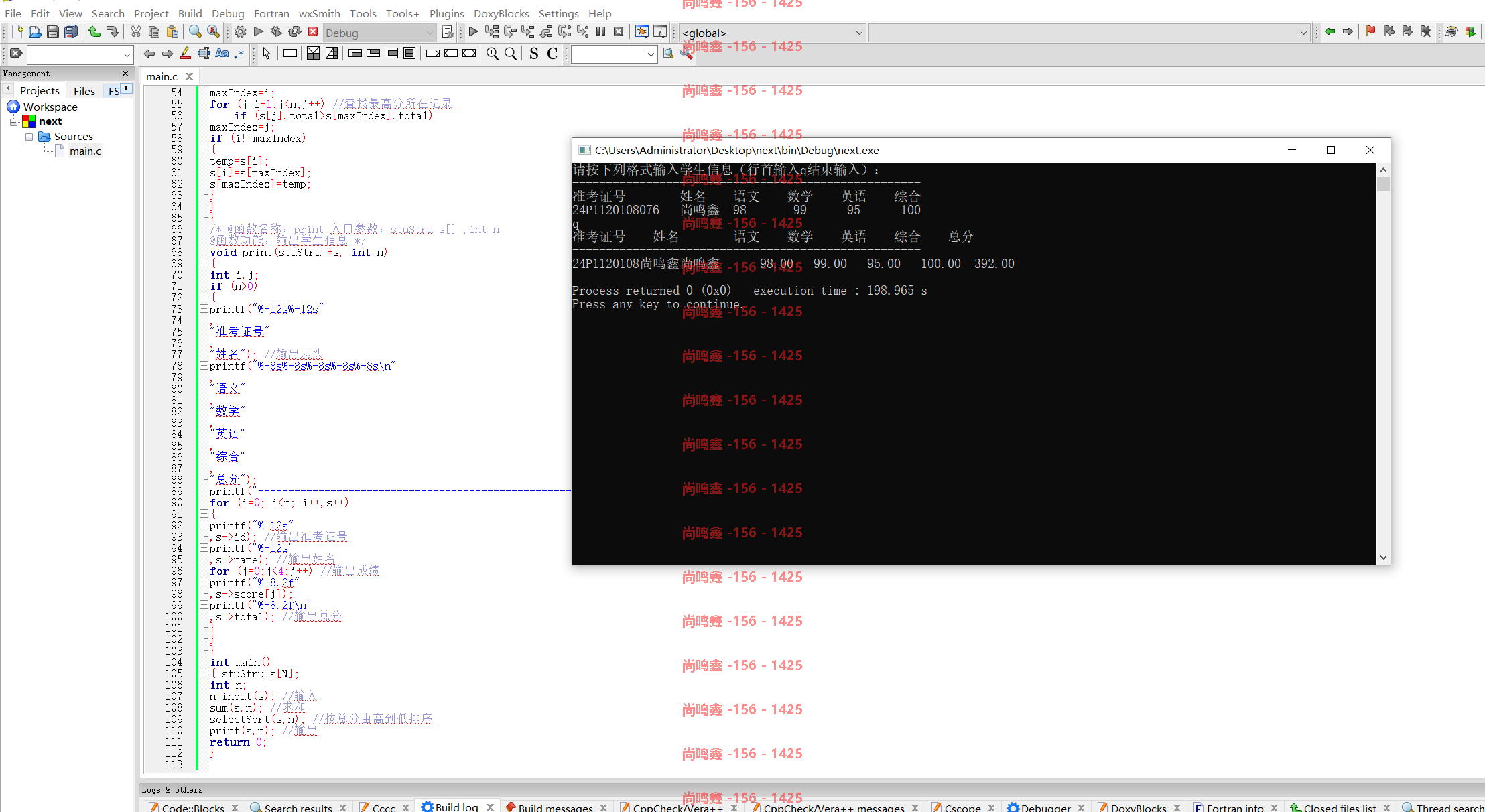This screenshot has height=812, width=1485.
Task: Toggle bookmark red flag icon
Action: (x=1370, y=31)
